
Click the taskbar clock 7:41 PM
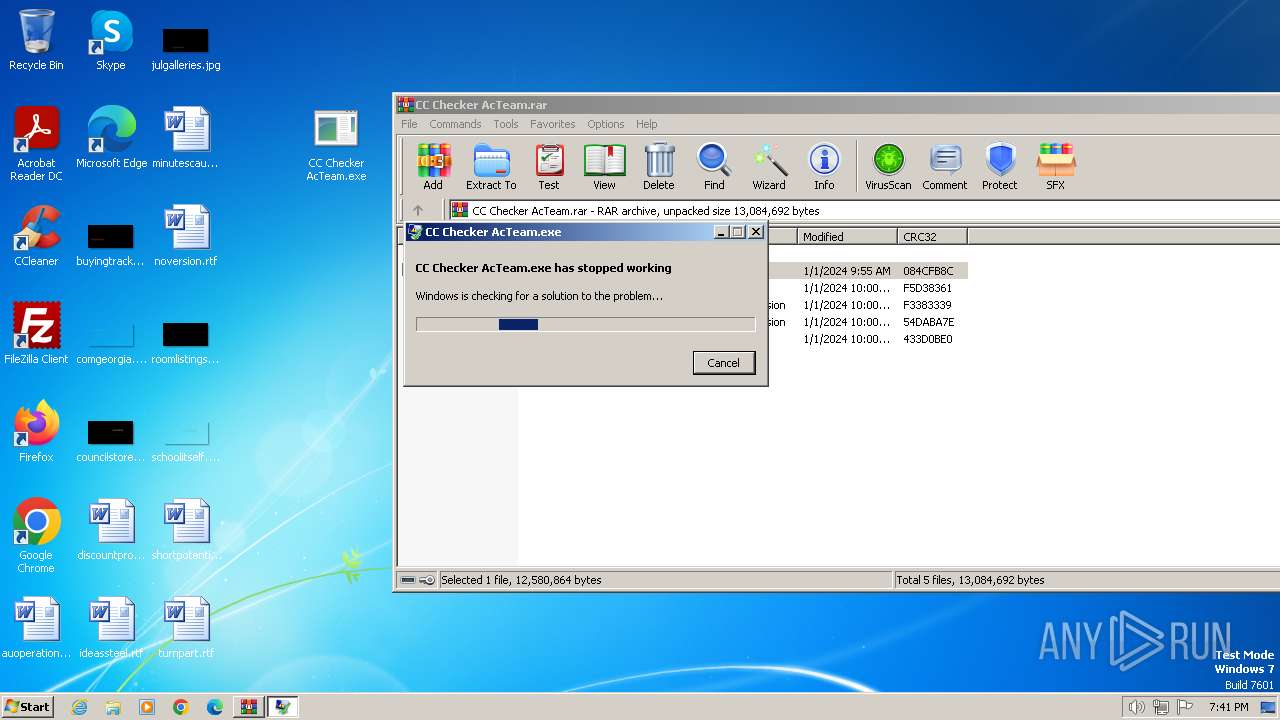[1228, 707]
